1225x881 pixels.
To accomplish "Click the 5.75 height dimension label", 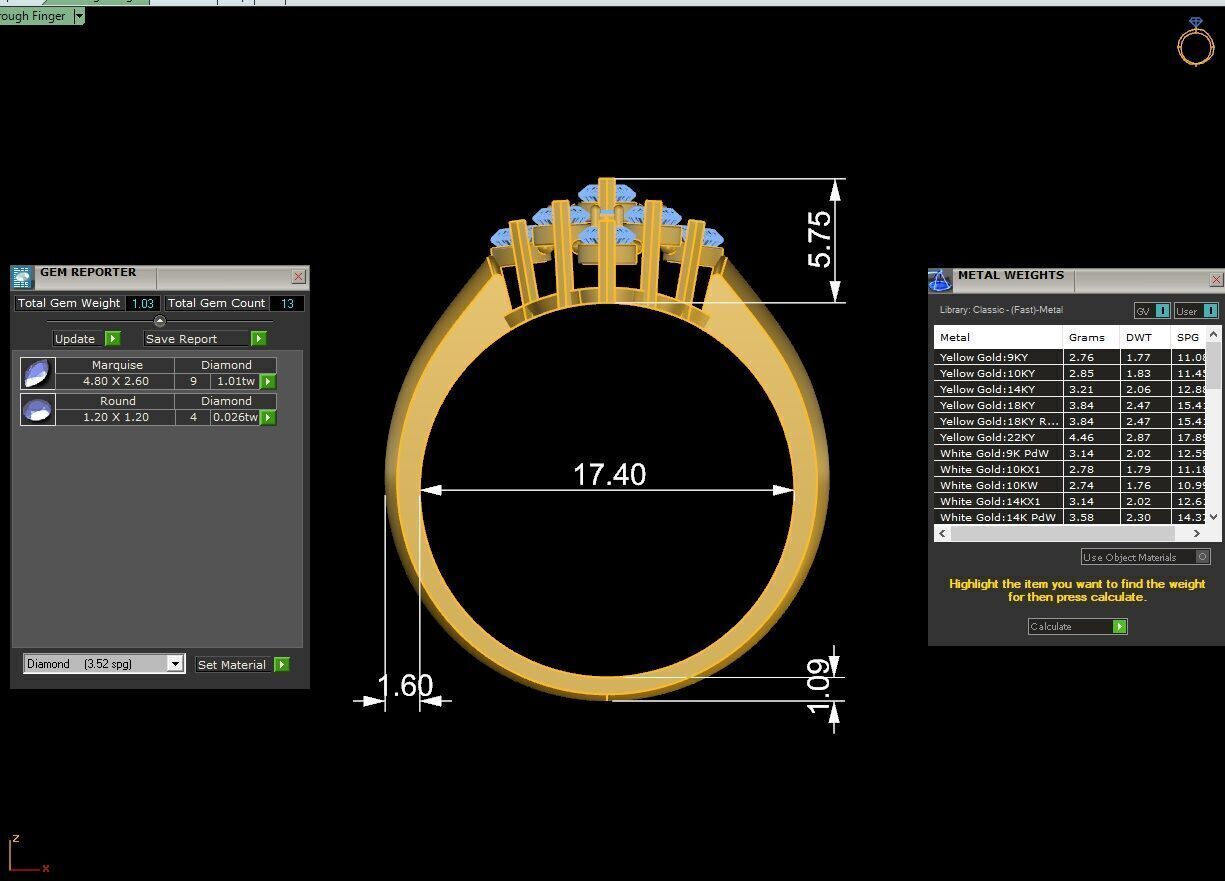I will click(x=819, y=239).
